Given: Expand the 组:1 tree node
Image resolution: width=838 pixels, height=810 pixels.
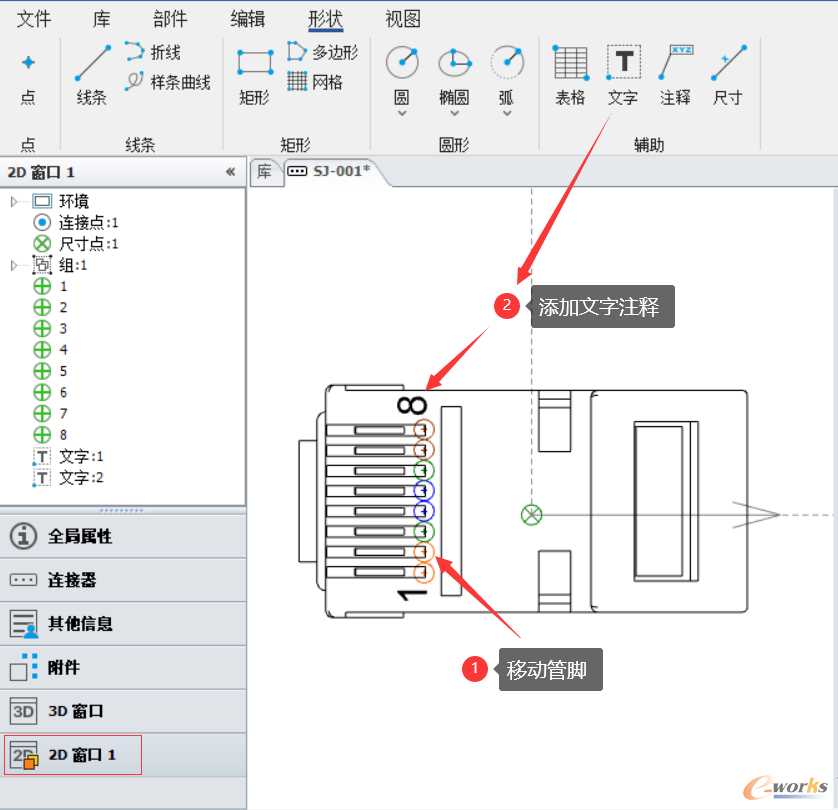Looking at the screenshot, I should pyautogui.click(x=14, y=266).
